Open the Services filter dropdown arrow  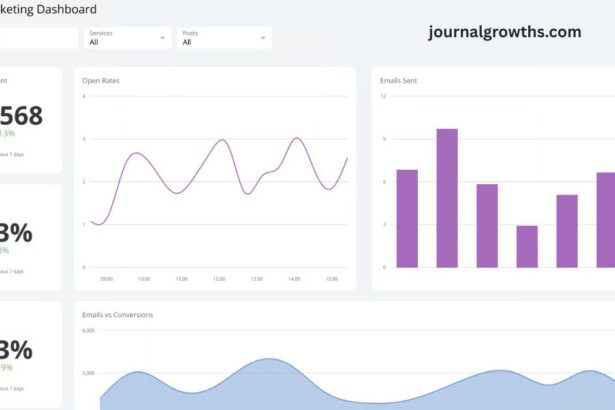(163, 38)
